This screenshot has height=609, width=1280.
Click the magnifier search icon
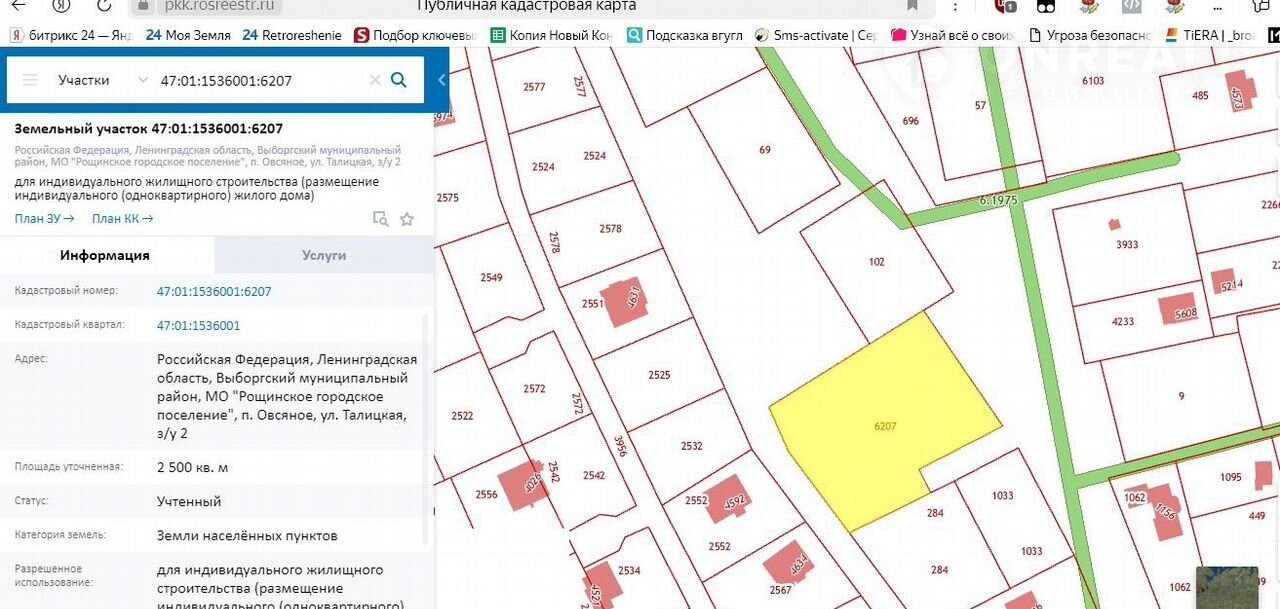398,80
